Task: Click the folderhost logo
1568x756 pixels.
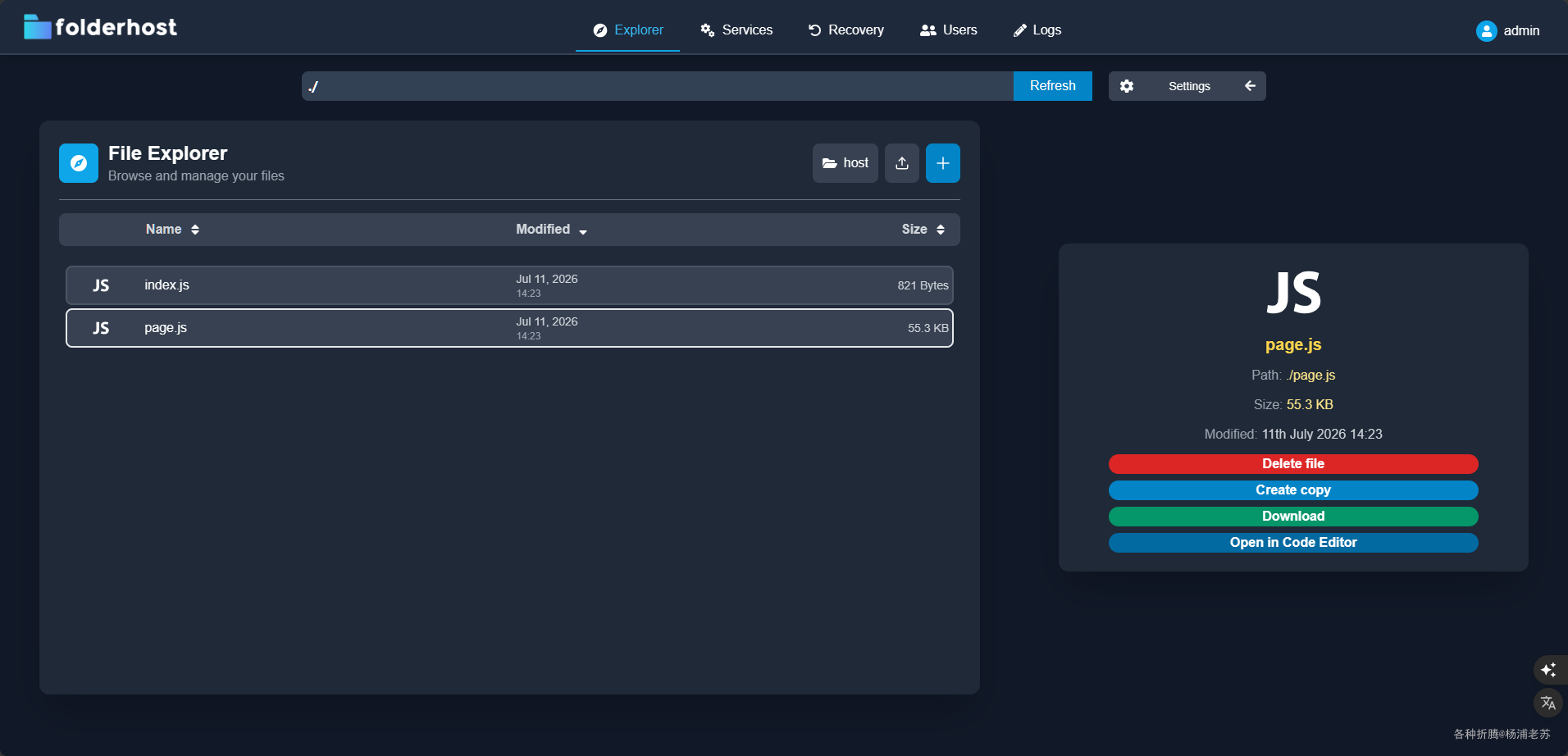Action: tap(100, 27)
